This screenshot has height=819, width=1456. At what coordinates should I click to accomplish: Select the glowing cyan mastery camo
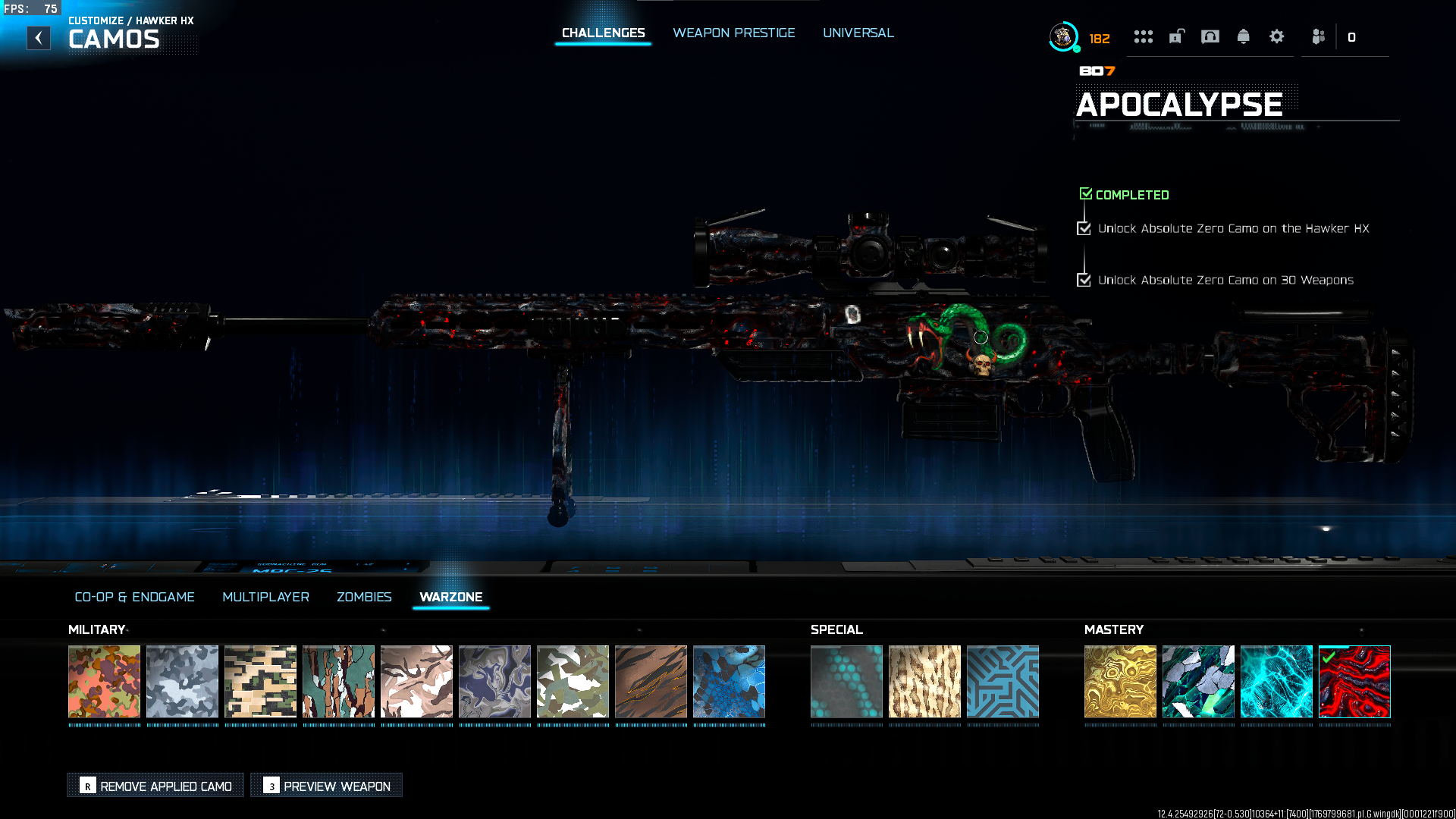tap(1277, 682)
